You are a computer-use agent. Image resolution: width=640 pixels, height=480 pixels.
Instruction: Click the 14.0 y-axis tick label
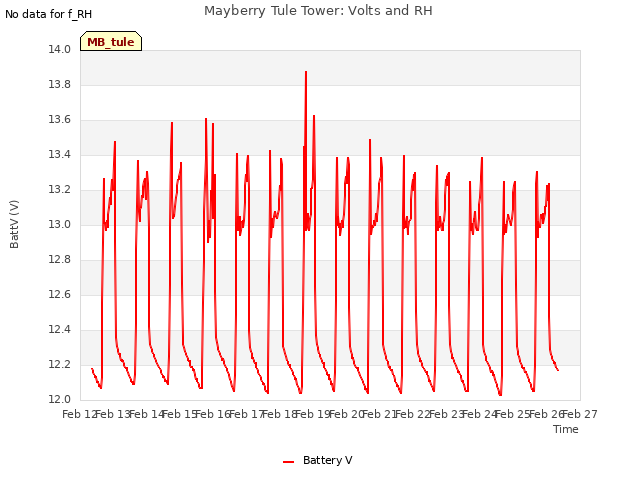click(59, 49)
